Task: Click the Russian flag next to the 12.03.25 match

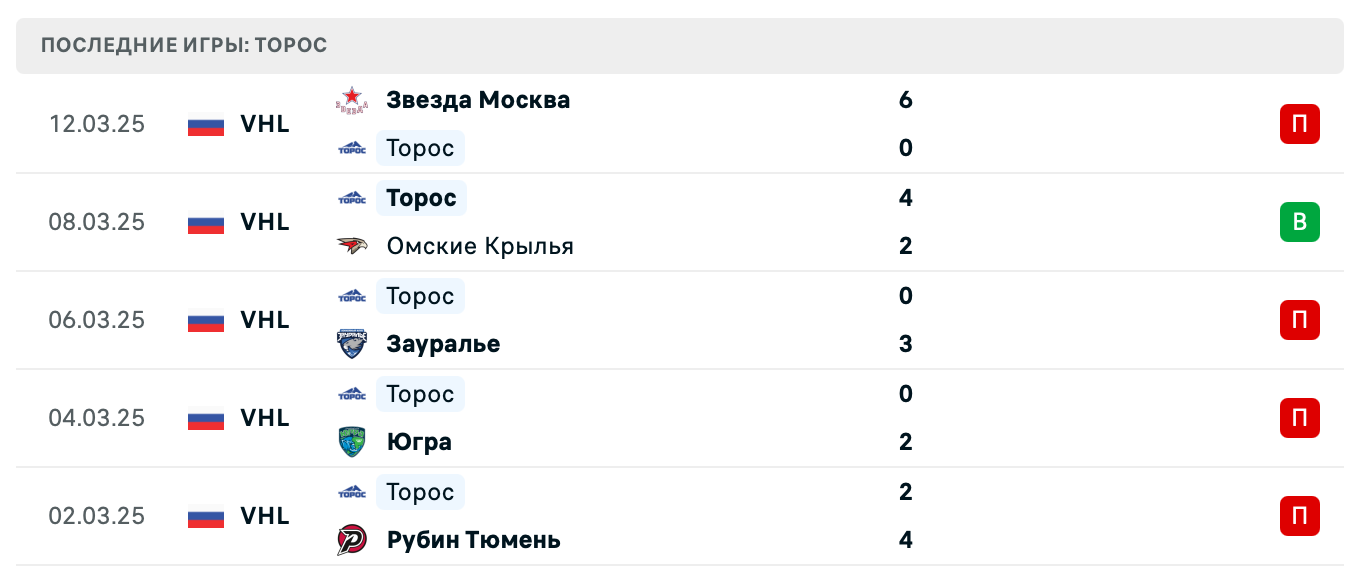Action: [204, 124]
